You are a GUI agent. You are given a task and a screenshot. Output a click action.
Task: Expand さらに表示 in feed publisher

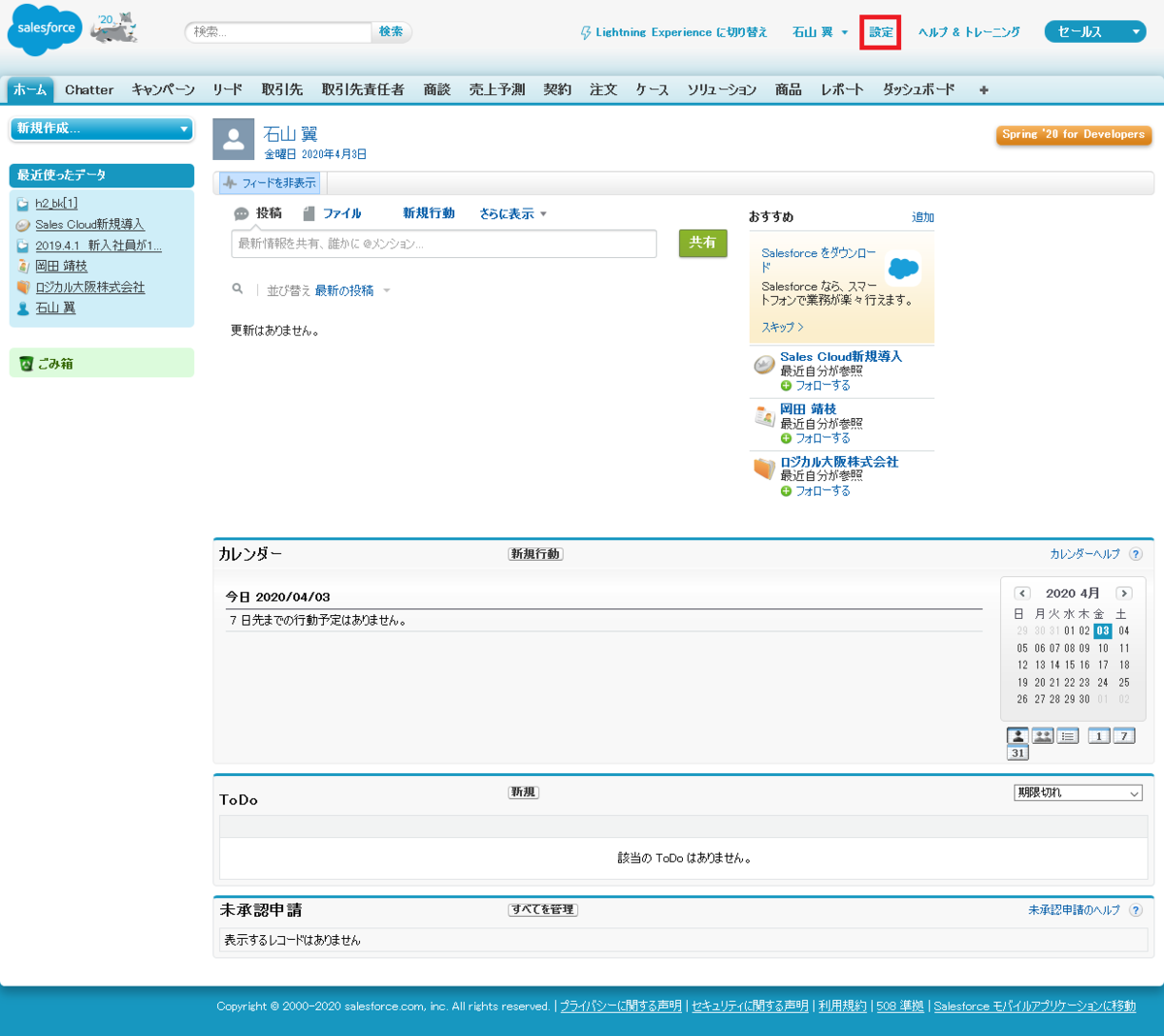point(513,213)
